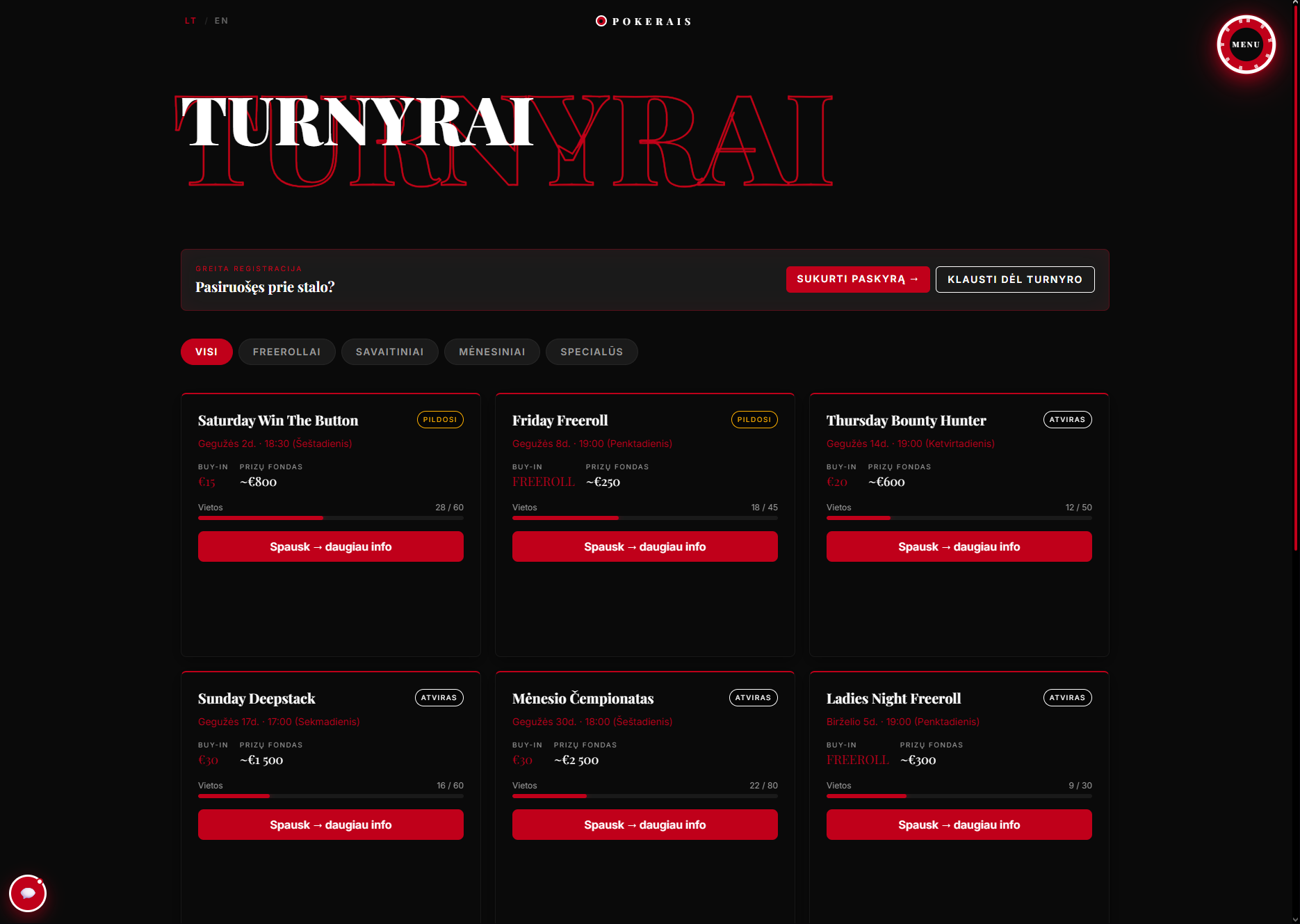Click the ~€800 prize fund value

259,482
